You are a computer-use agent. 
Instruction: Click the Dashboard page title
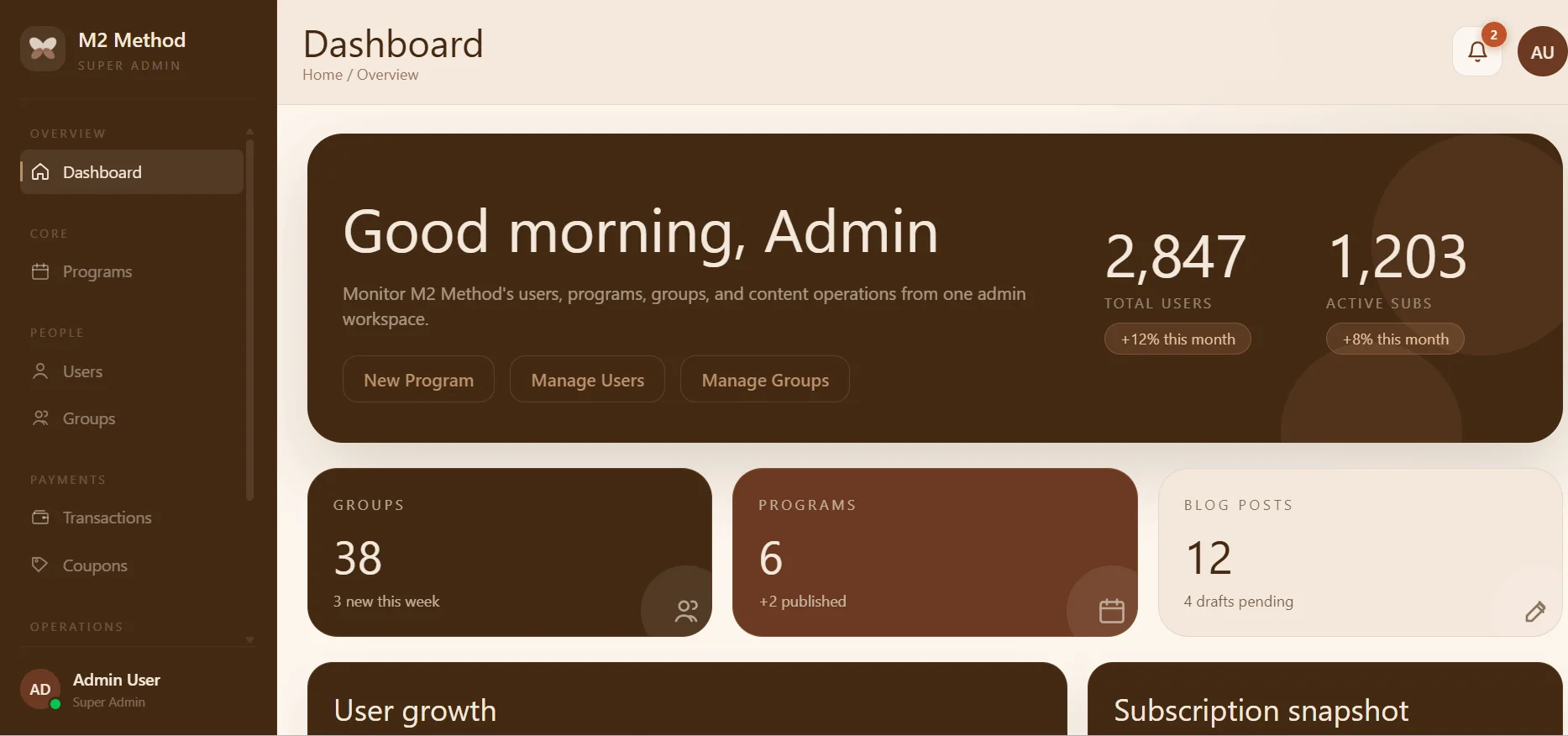tap(393, 44)
